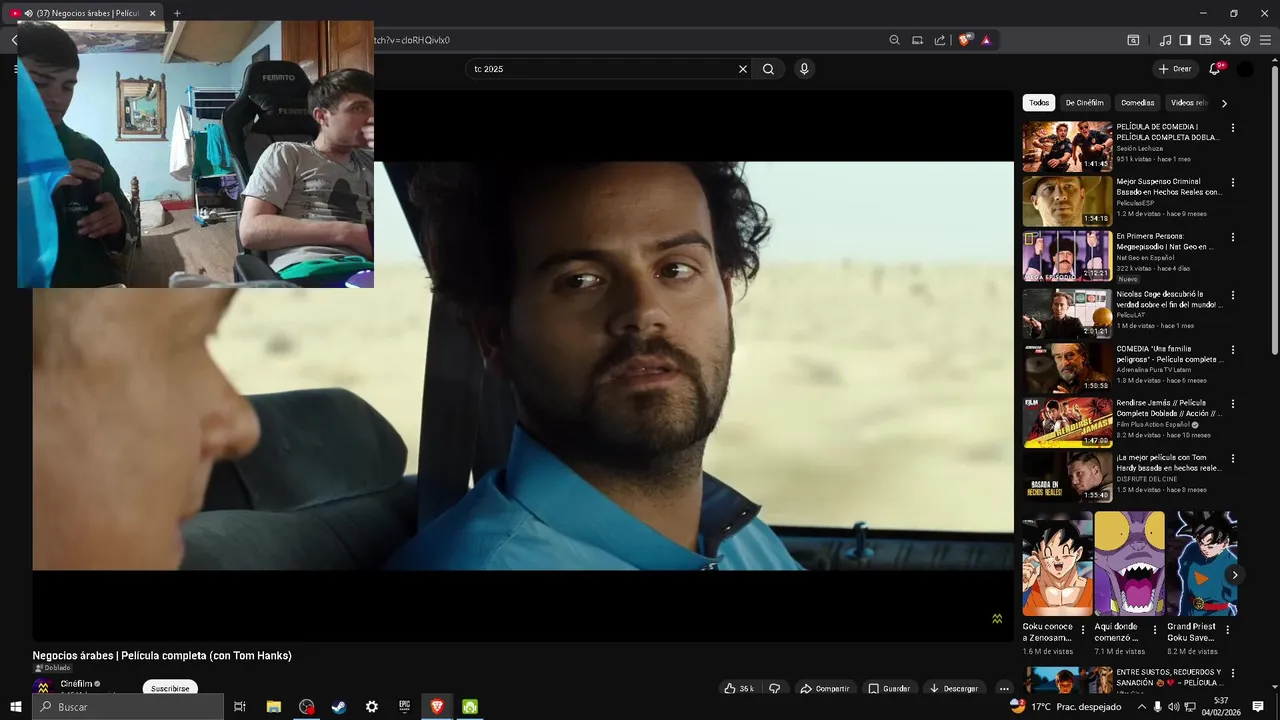Open Rendirse Jamás video thumbnail
1280x720 pixels.
(x=1067, y=422)
